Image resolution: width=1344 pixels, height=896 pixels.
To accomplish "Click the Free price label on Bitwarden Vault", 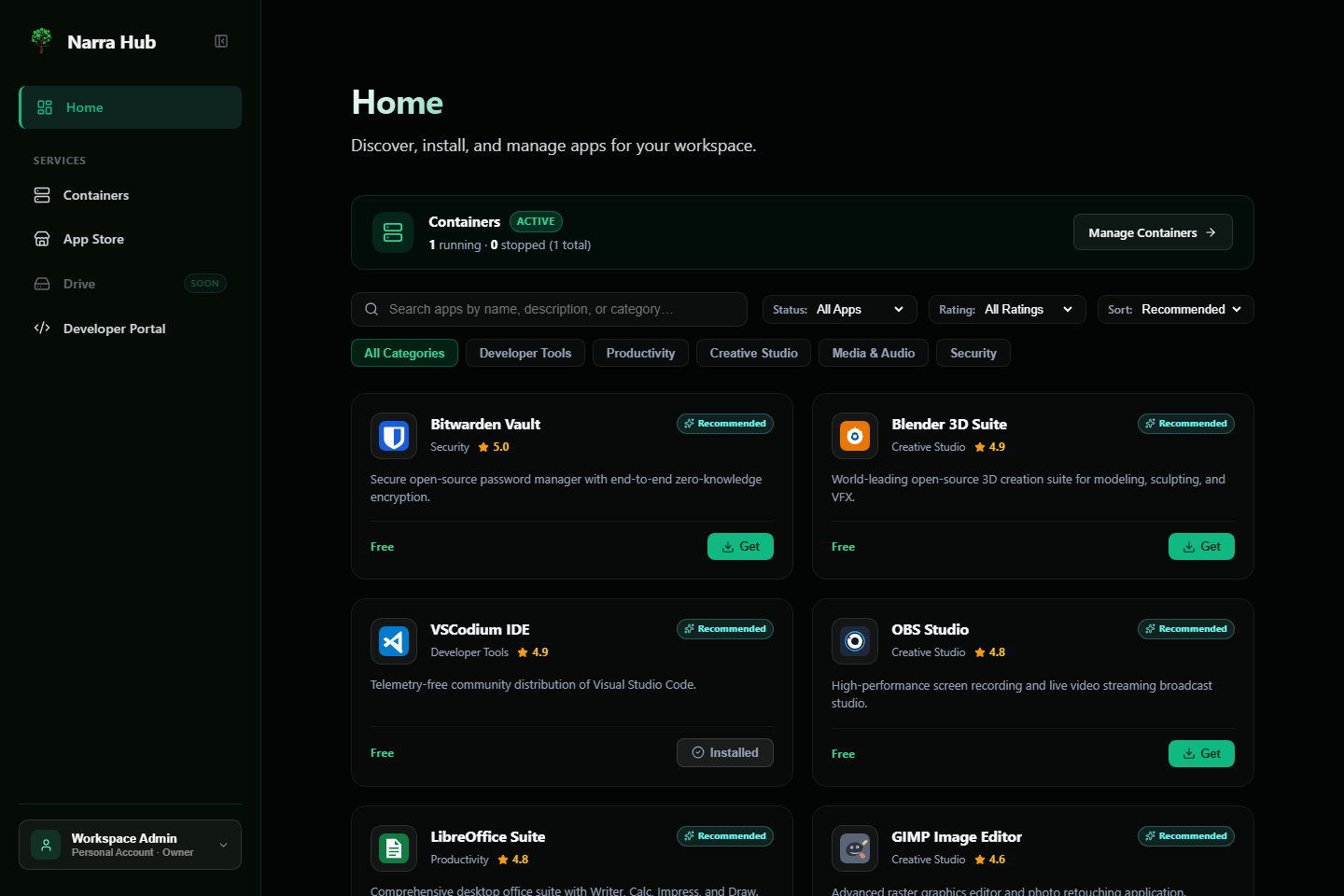I will coord(382,547).
